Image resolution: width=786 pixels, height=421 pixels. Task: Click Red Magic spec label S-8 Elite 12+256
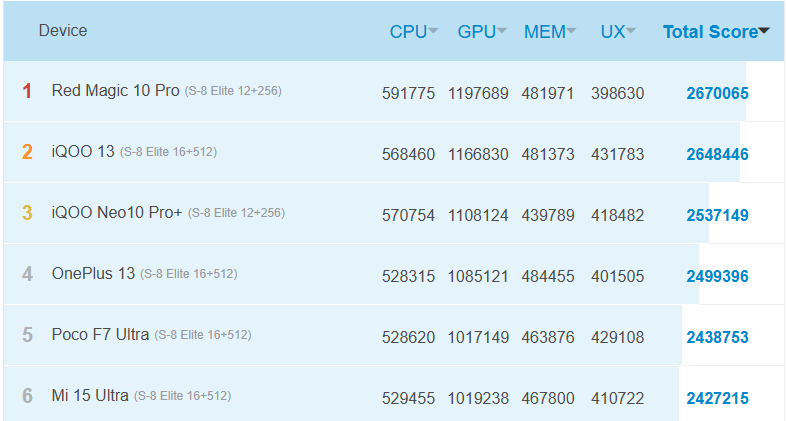(x=233, y=91)
